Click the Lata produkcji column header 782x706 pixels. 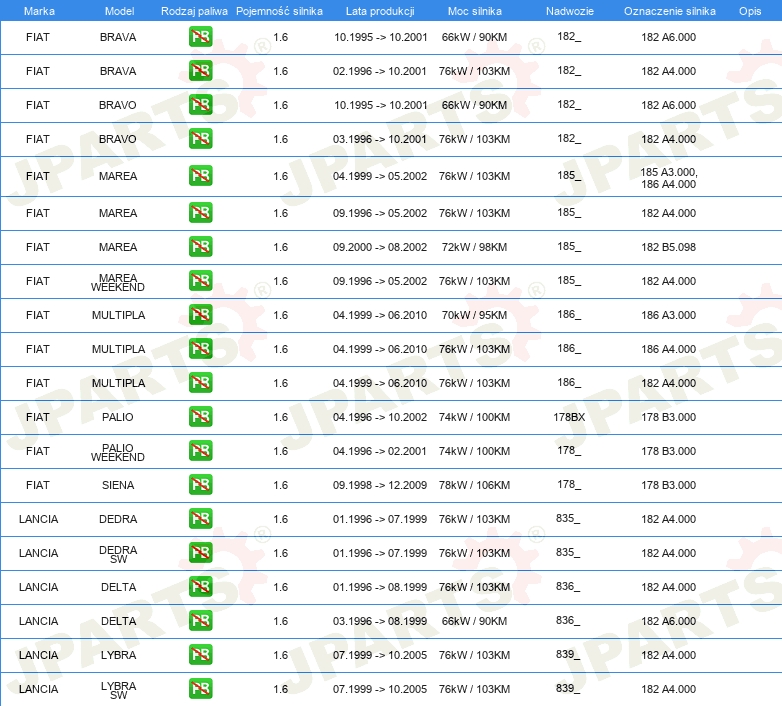point(380,11)
